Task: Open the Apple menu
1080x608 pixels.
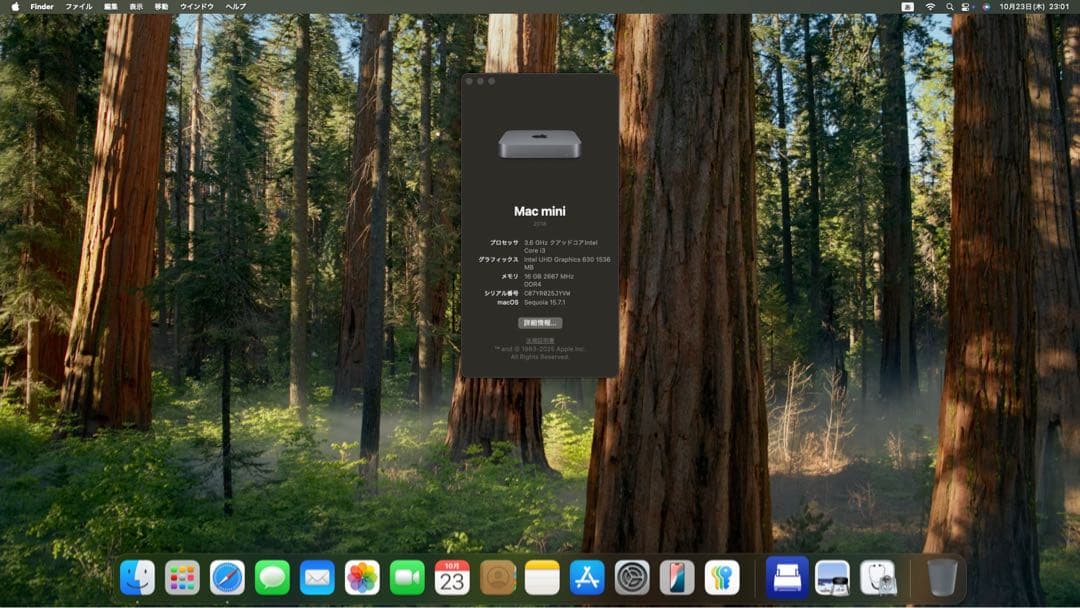Action: click(x=14, y=7)
